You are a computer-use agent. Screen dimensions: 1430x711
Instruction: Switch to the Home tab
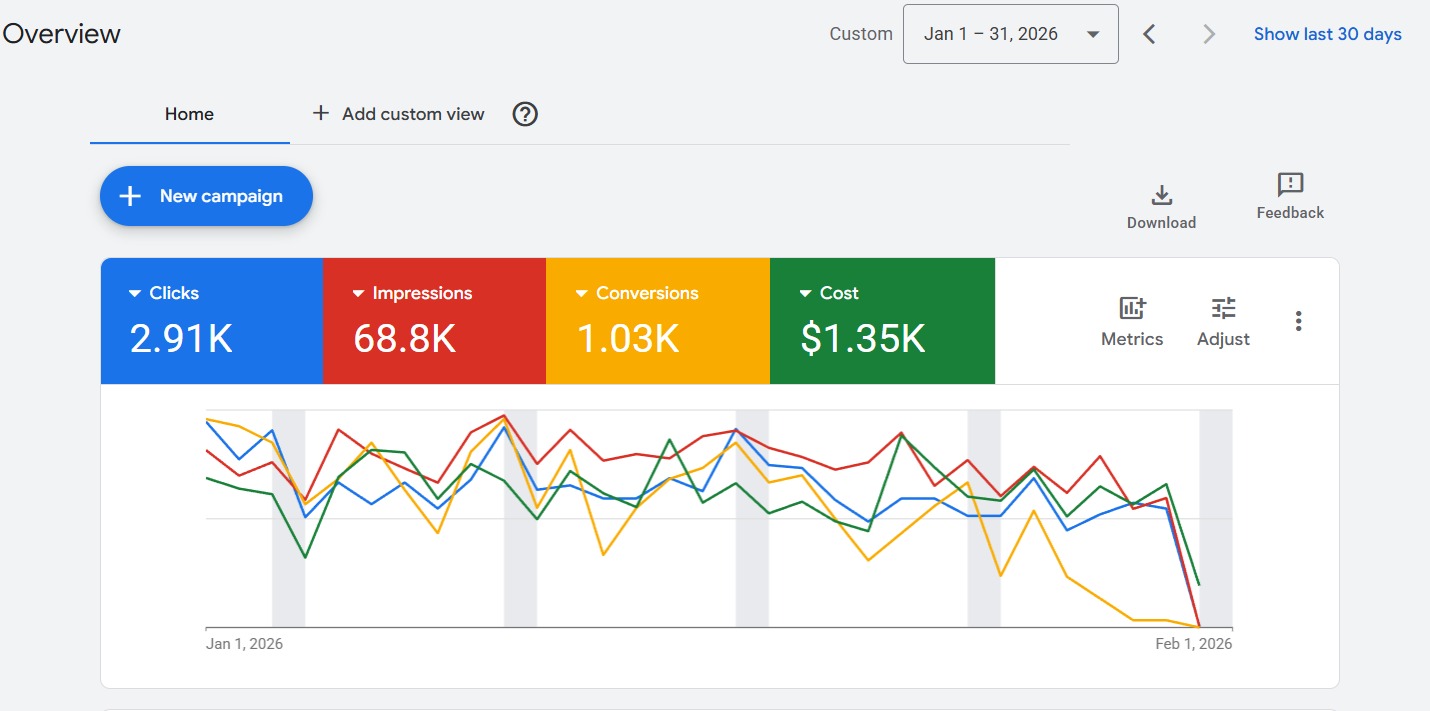[x=189, y=114]
